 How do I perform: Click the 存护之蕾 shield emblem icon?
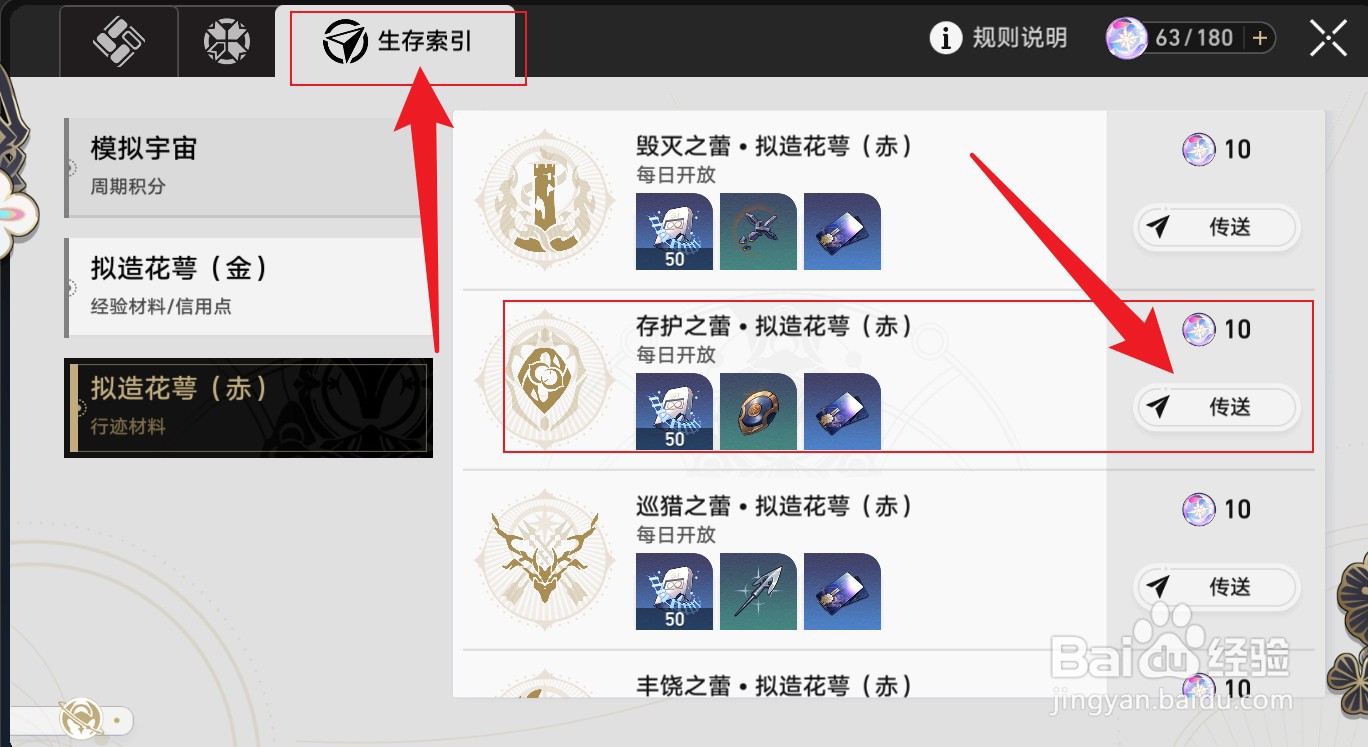544,380
